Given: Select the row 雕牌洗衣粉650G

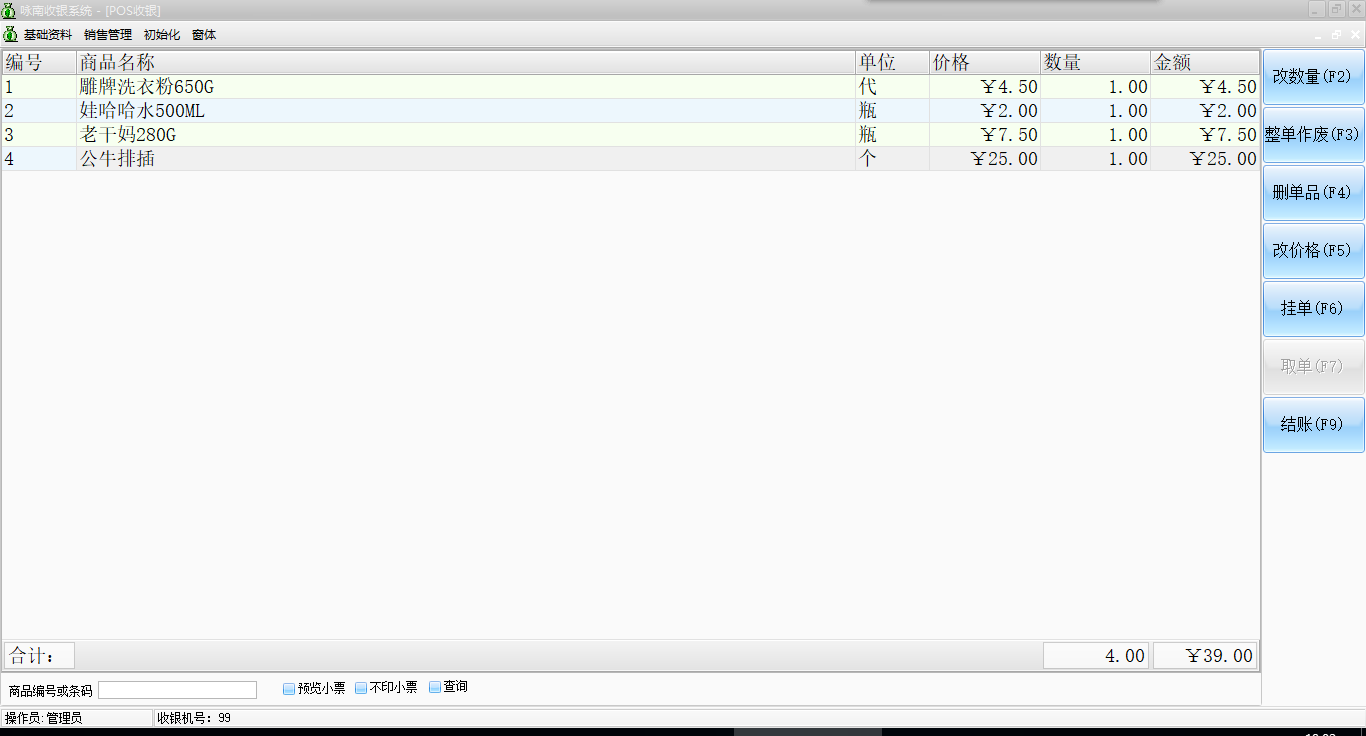Looking at the screenshot, I should 630,87.
